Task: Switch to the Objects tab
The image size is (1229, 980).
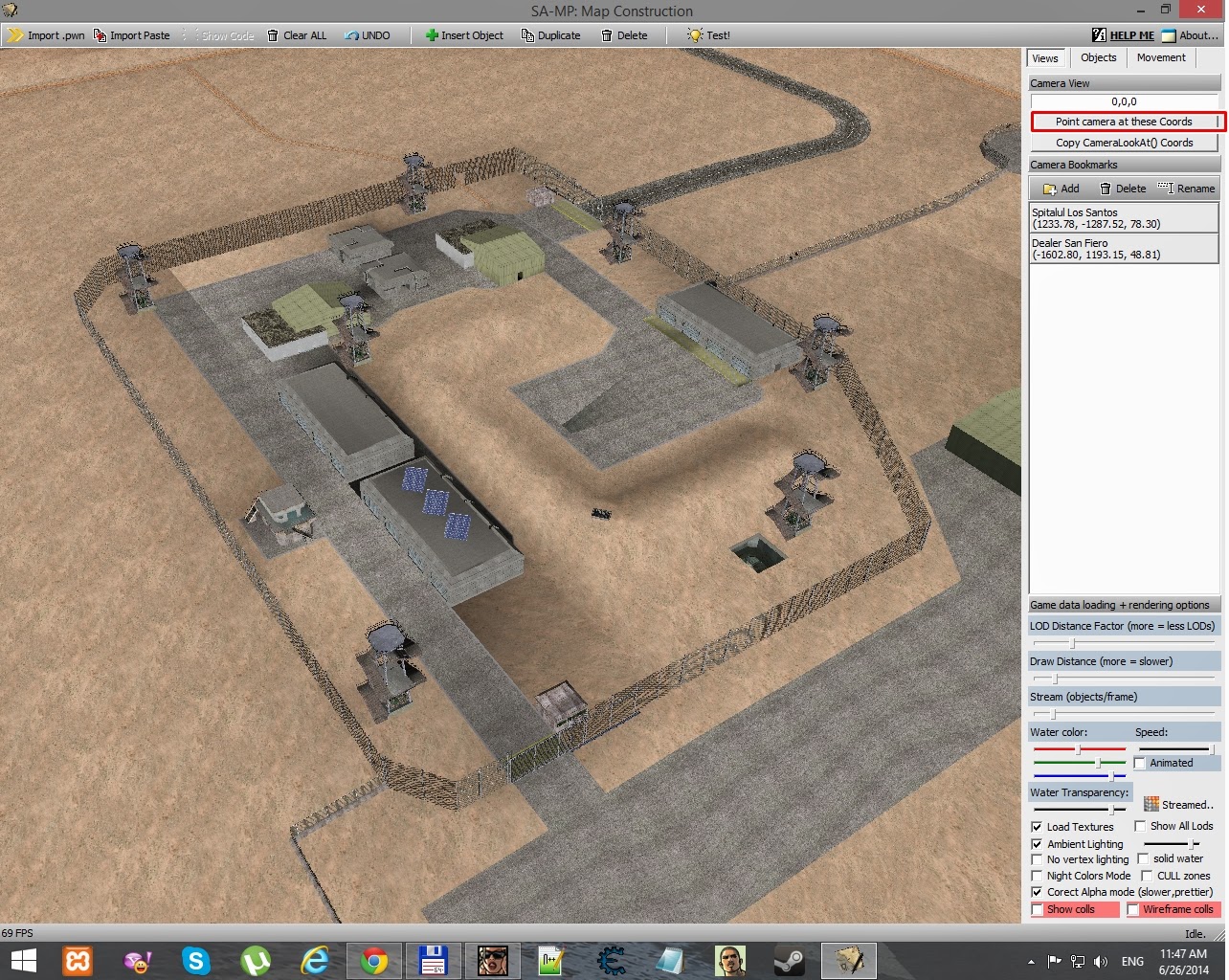Action: click(x=1098, y=57)
